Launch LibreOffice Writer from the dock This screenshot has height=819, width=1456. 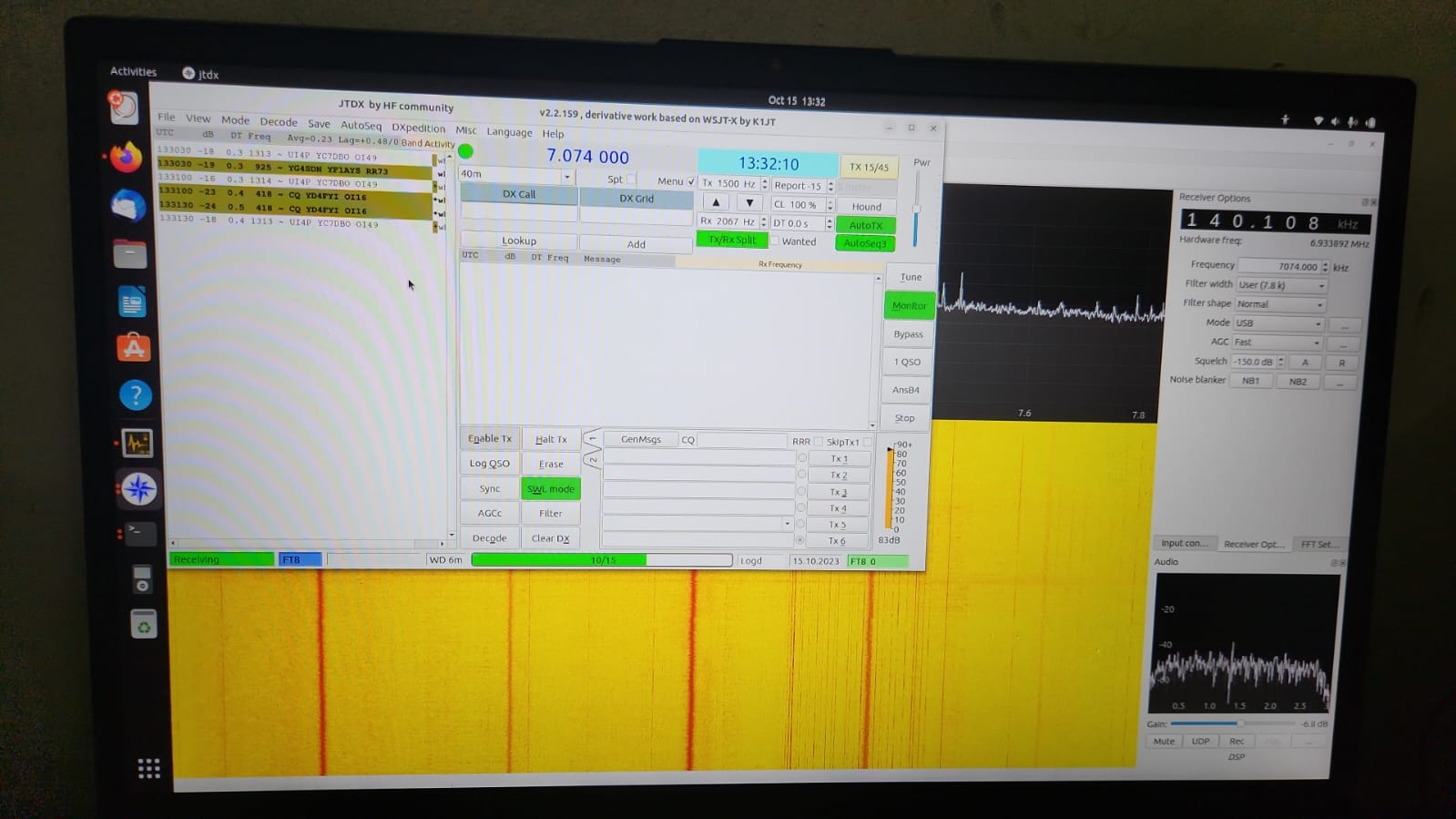point(132,302)
